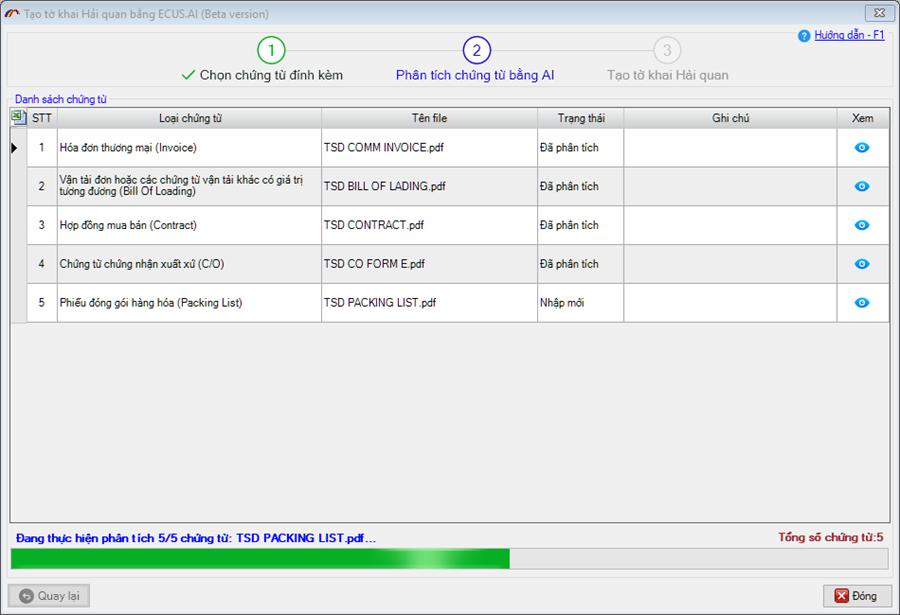Open the Hướng dẫn - F1 help link
Image resolution: width=900 pixels, height=615 pixels.
[849, 35]
